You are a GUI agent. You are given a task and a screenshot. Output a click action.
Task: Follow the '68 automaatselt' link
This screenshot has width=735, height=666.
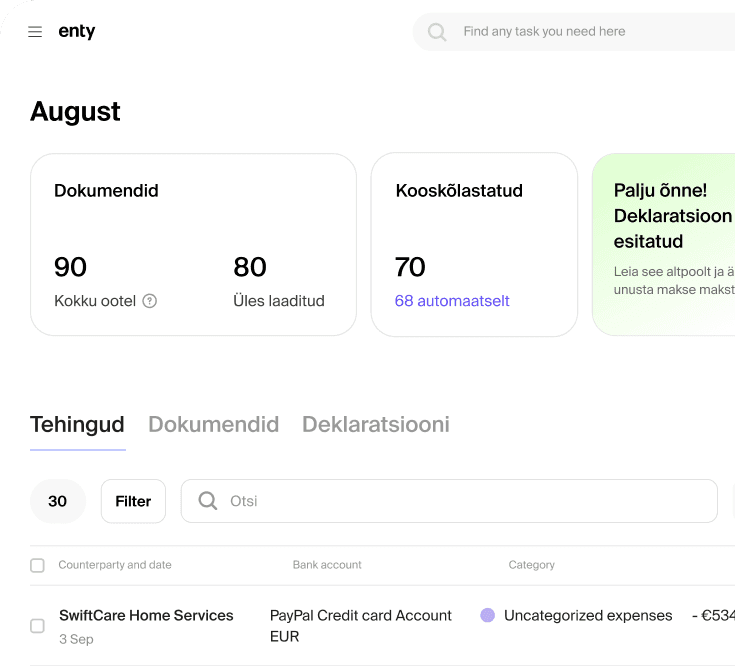tap(452, 301)
